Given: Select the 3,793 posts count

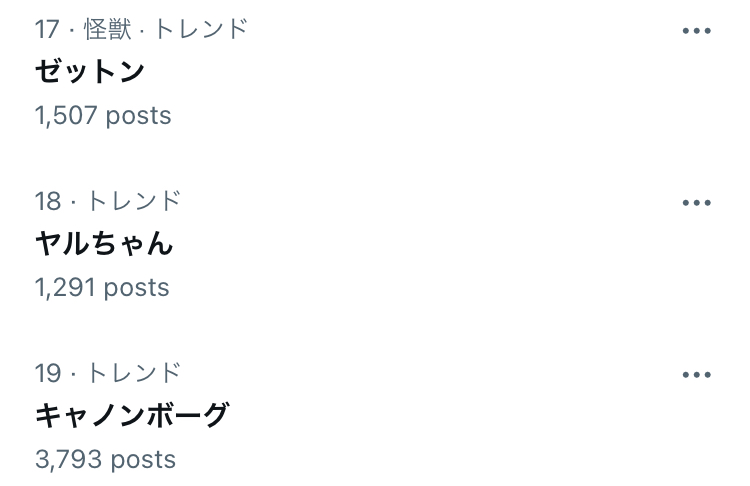Looking at the screenshot, I should pos(105,460).
